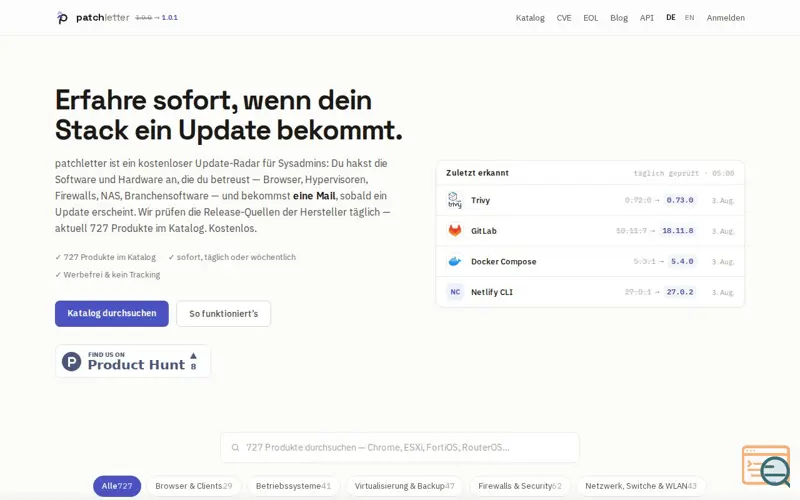The height and width of the screenshot is (500, 800).
Task: Switch language to EN
Action: coord(689,17)
